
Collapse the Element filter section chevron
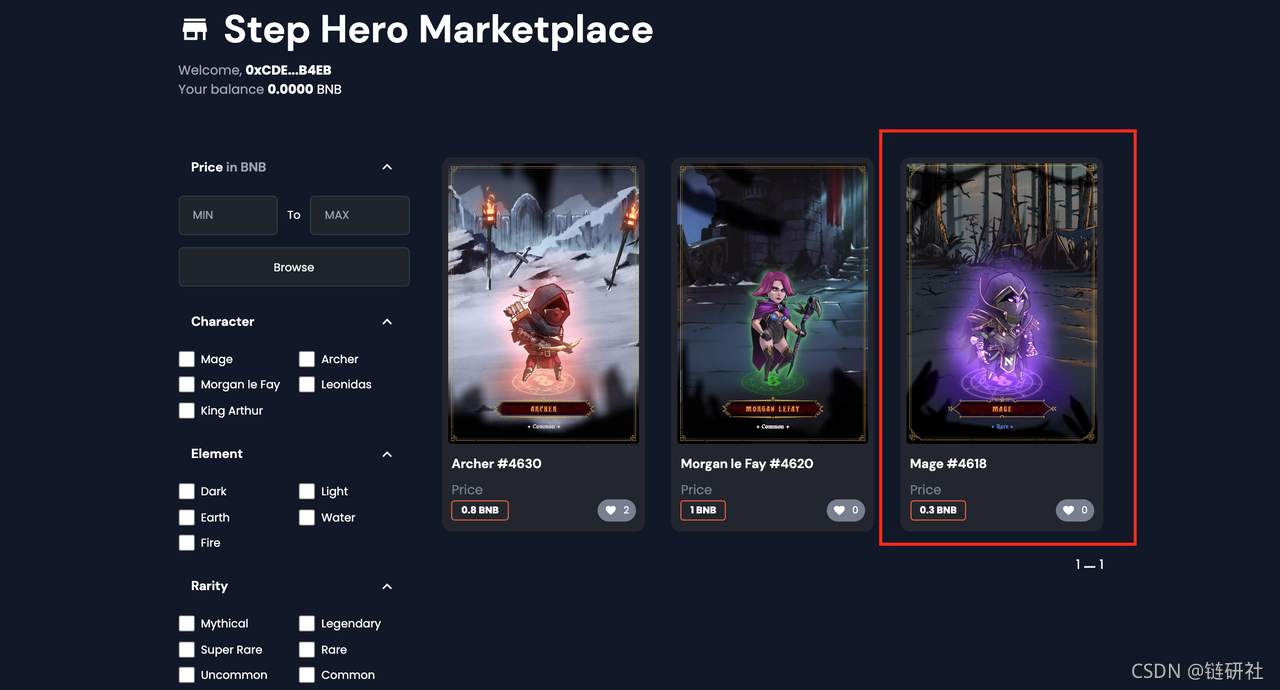(x=387, y=454)
